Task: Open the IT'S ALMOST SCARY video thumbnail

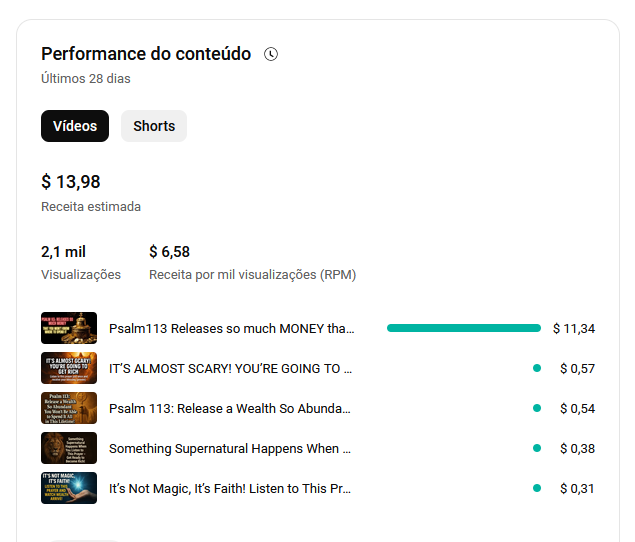Action: [69, 368]
